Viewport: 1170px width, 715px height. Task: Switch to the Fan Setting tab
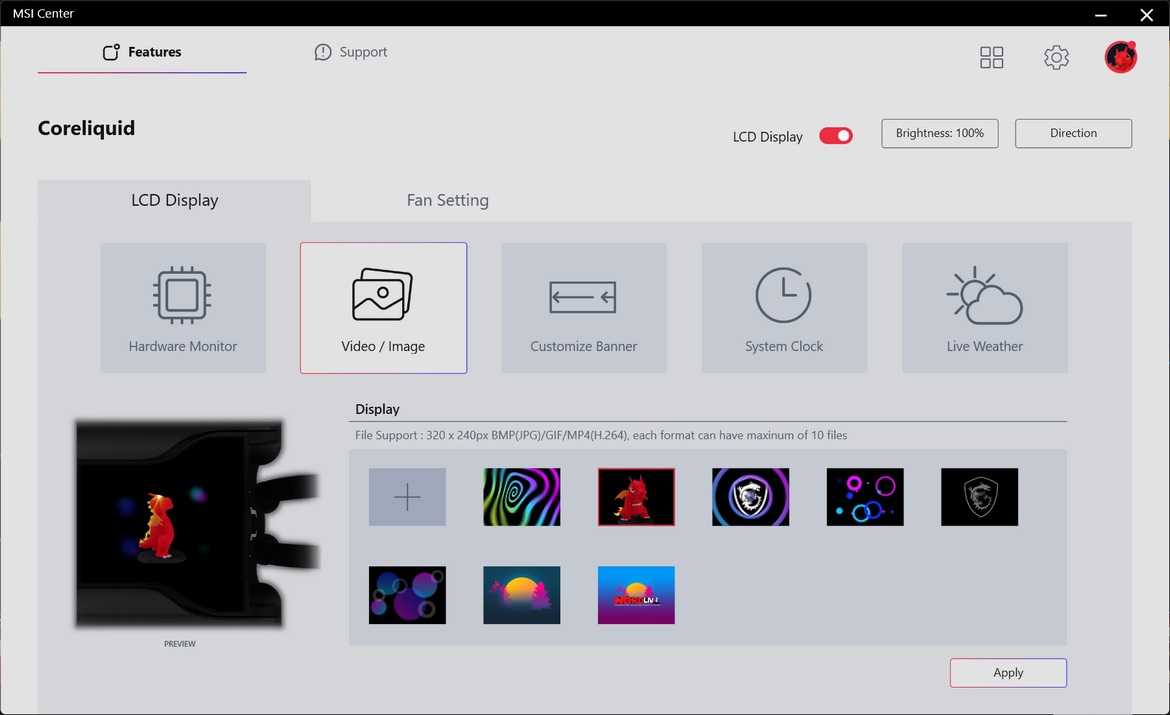pyautogui.click(x=448, y=200)
